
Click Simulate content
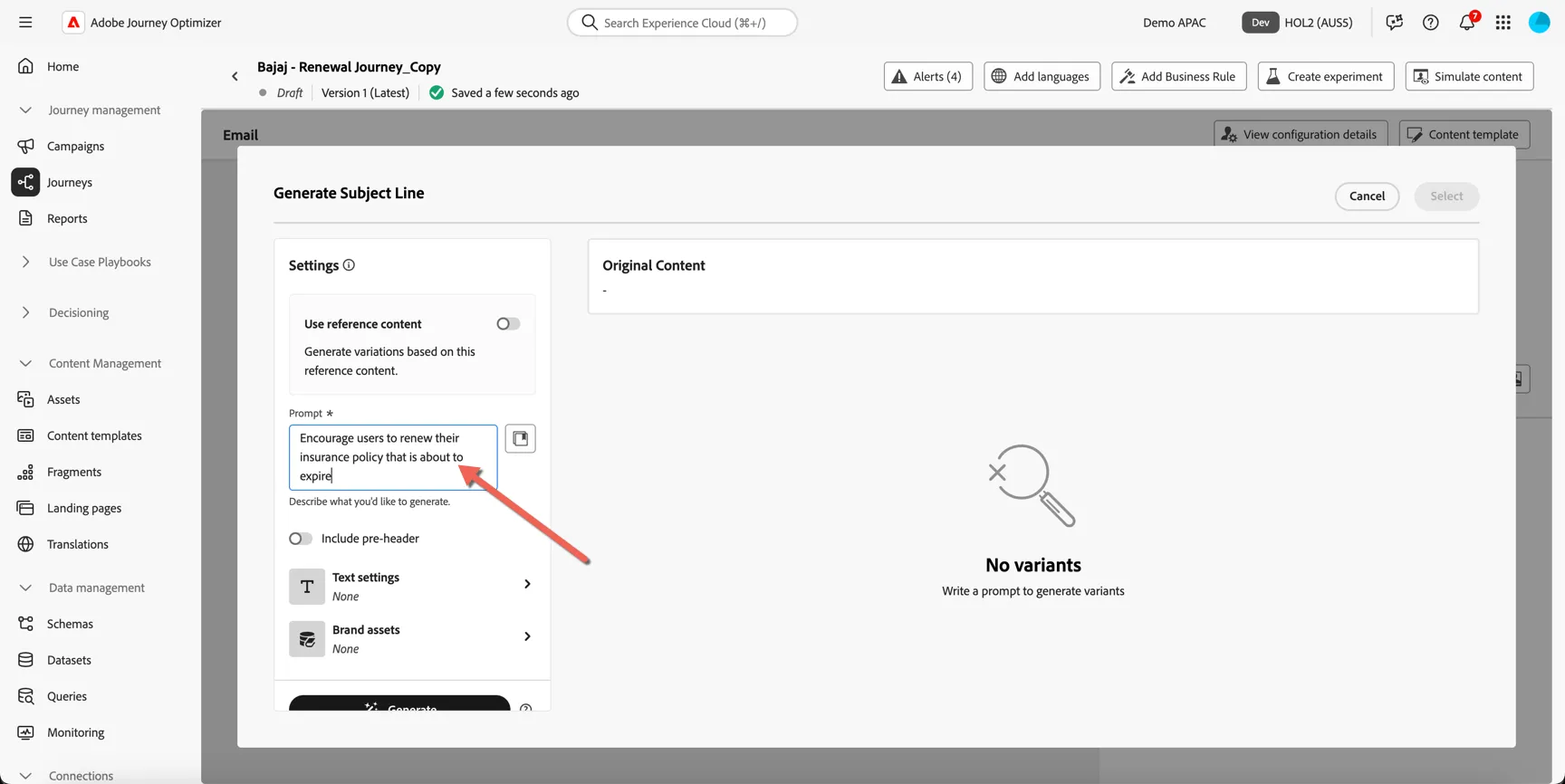[1469, 76]
